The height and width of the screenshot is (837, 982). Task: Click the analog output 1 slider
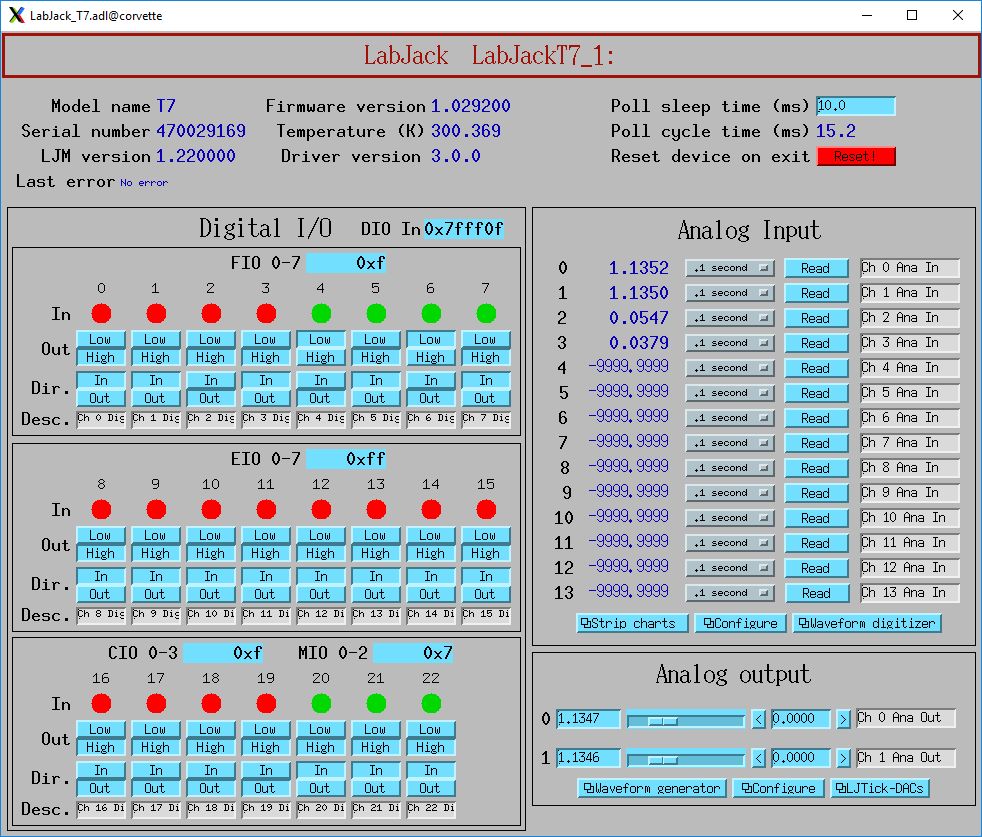(686, 759)
